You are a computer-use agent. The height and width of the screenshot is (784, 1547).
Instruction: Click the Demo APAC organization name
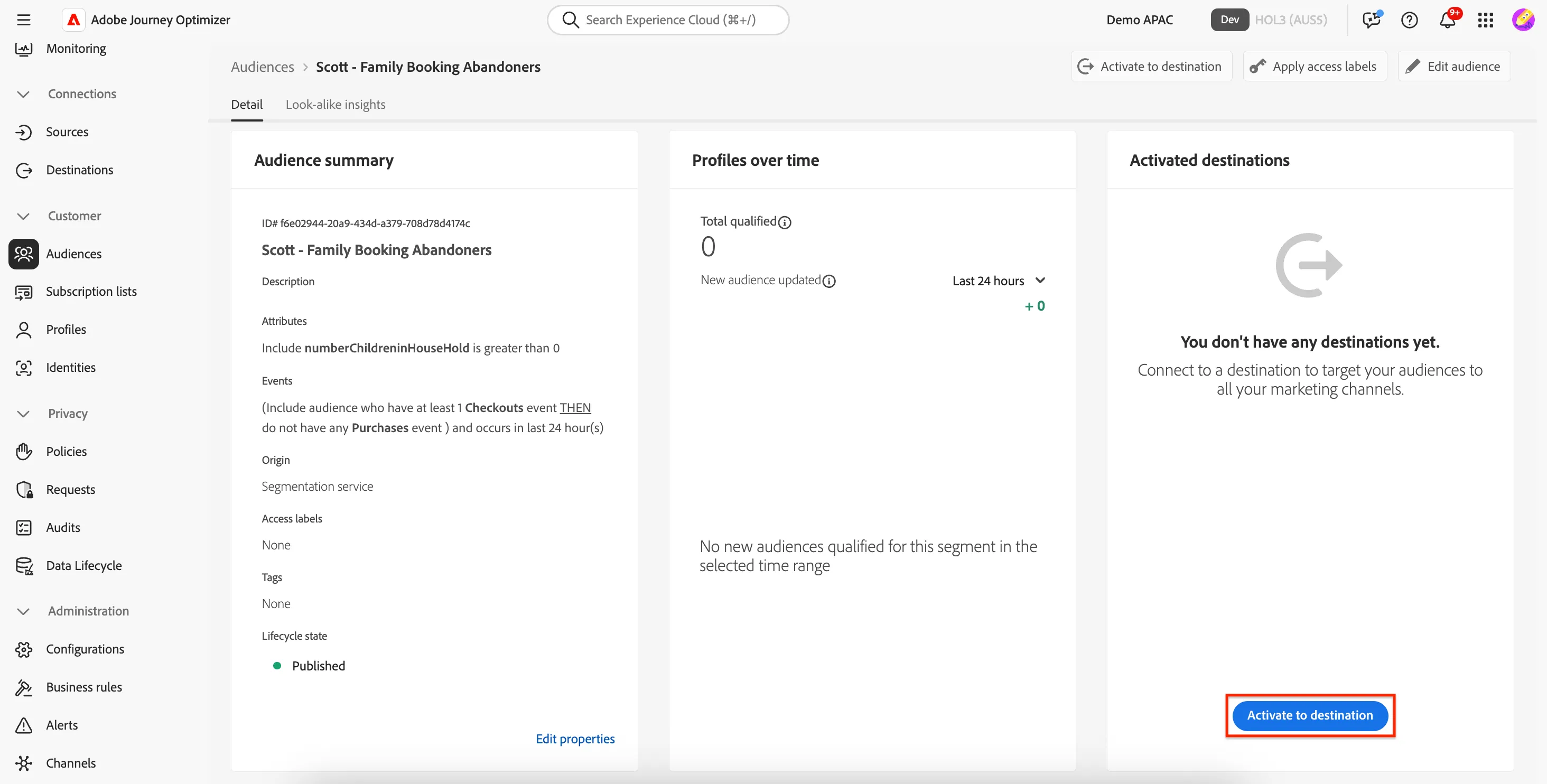[1139, 20]
